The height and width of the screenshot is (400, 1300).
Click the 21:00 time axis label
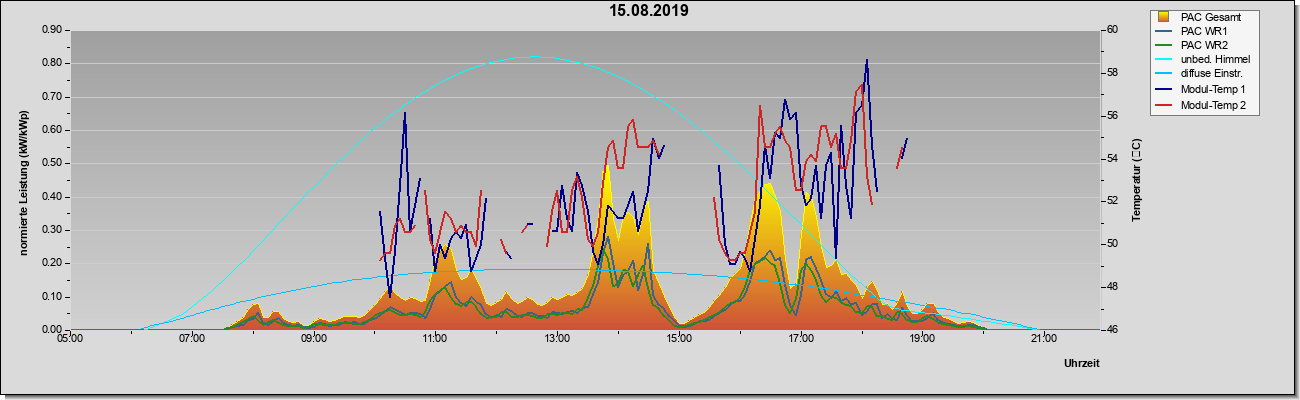[1043, 338]
